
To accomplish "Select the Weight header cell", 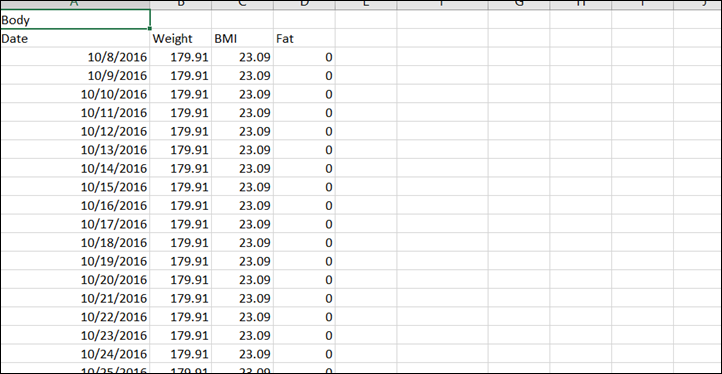I will [181, 39].
